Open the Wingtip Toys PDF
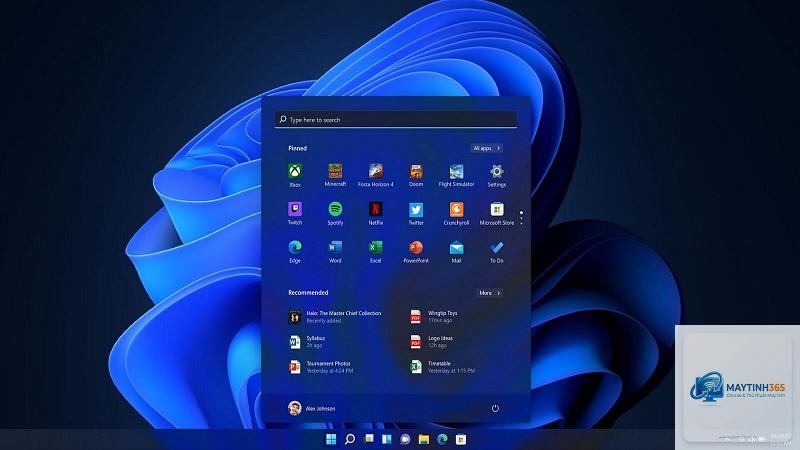The height and width of the screenshot is (450, 800). click(x=434, y=317)
